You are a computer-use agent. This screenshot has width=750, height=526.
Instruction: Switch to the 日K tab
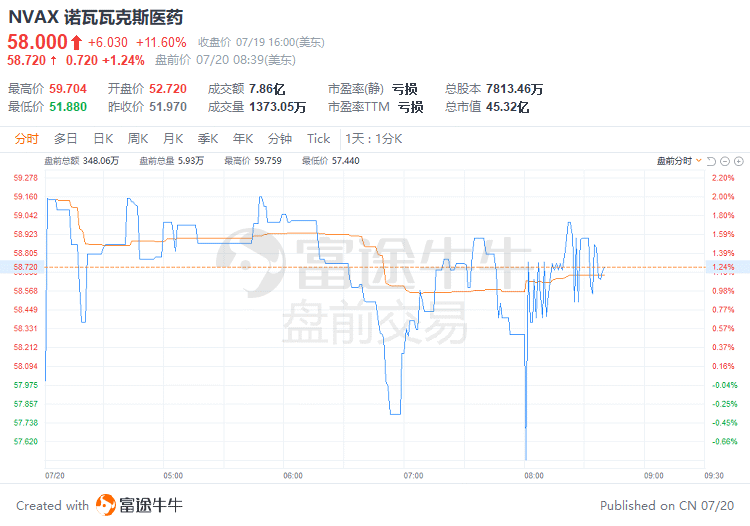click(x=103, y=139)
